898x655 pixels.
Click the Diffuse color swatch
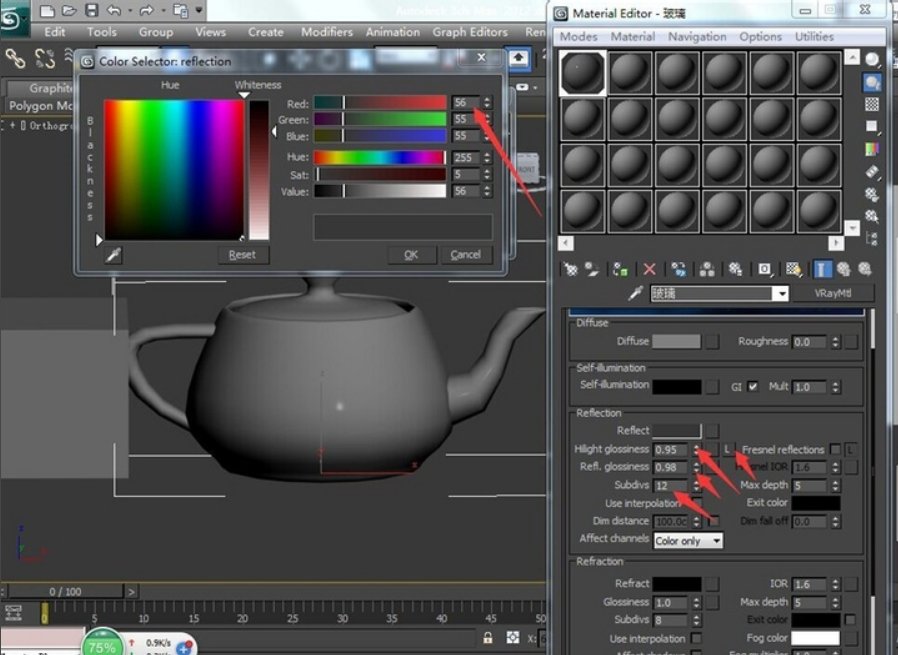pos(676,342)
